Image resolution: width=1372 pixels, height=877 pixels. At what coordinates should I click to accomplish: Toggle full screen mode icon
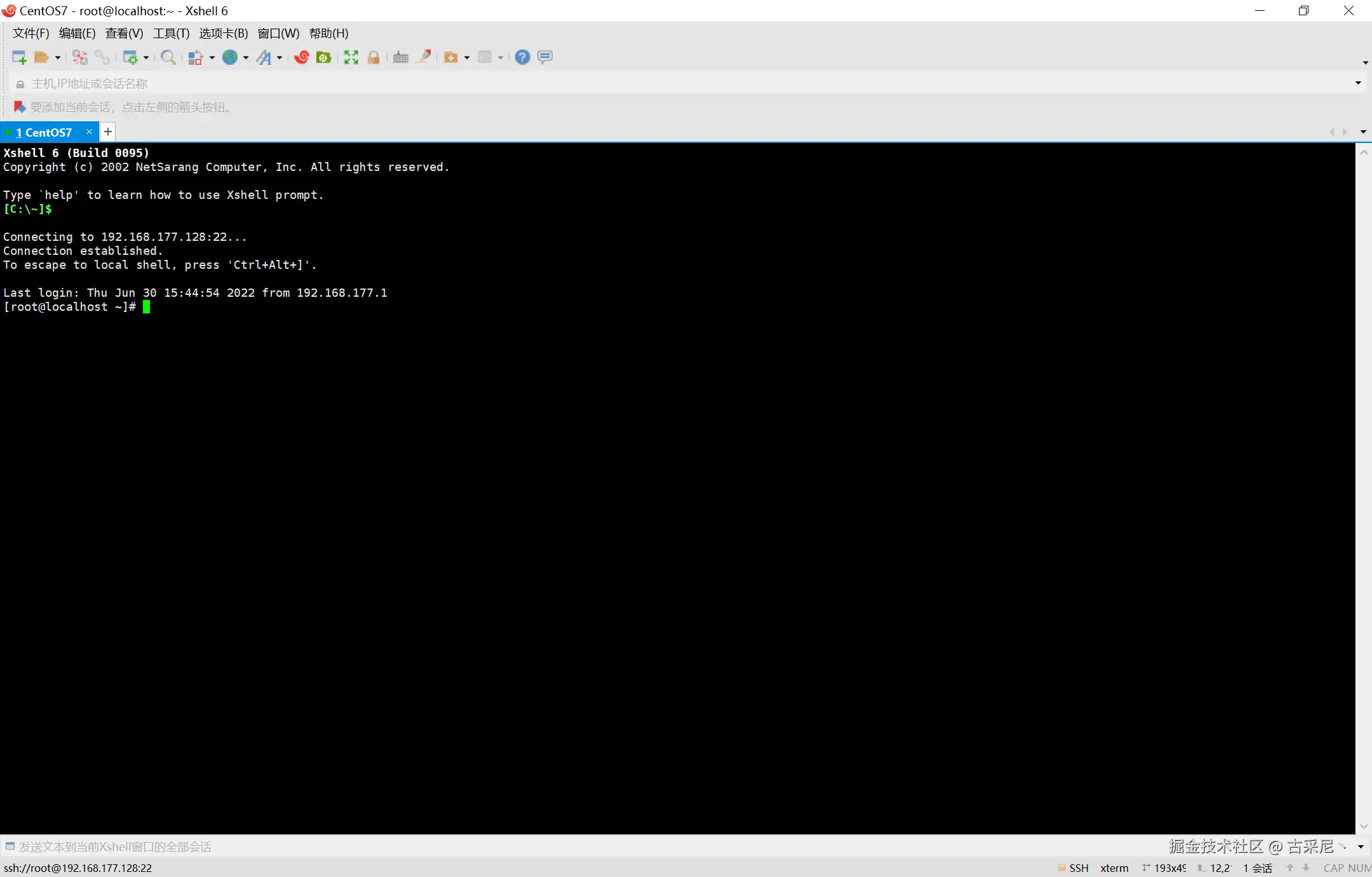[351, 58]
